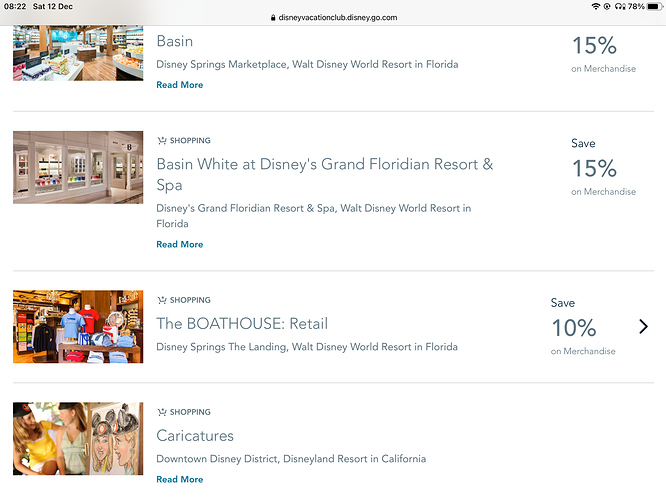Click shopping cart icon above Caricatures
The image size is (666, 500).
pos(162,412)
